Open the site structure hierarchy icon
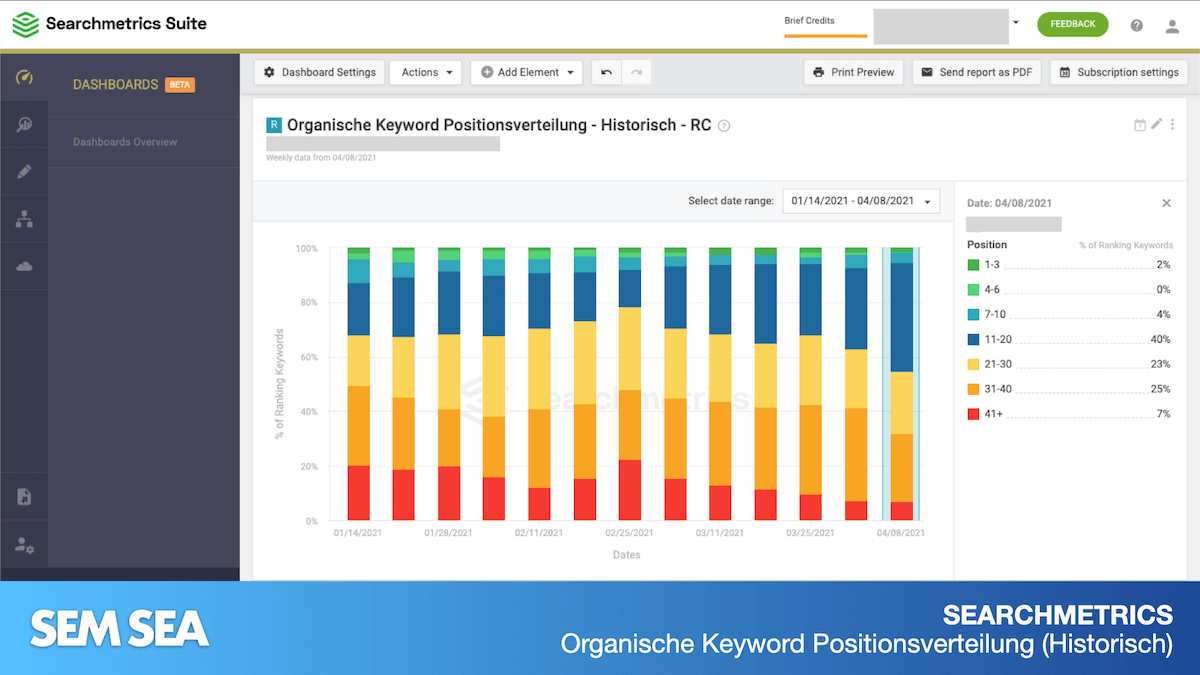 [x=25, y=219]
